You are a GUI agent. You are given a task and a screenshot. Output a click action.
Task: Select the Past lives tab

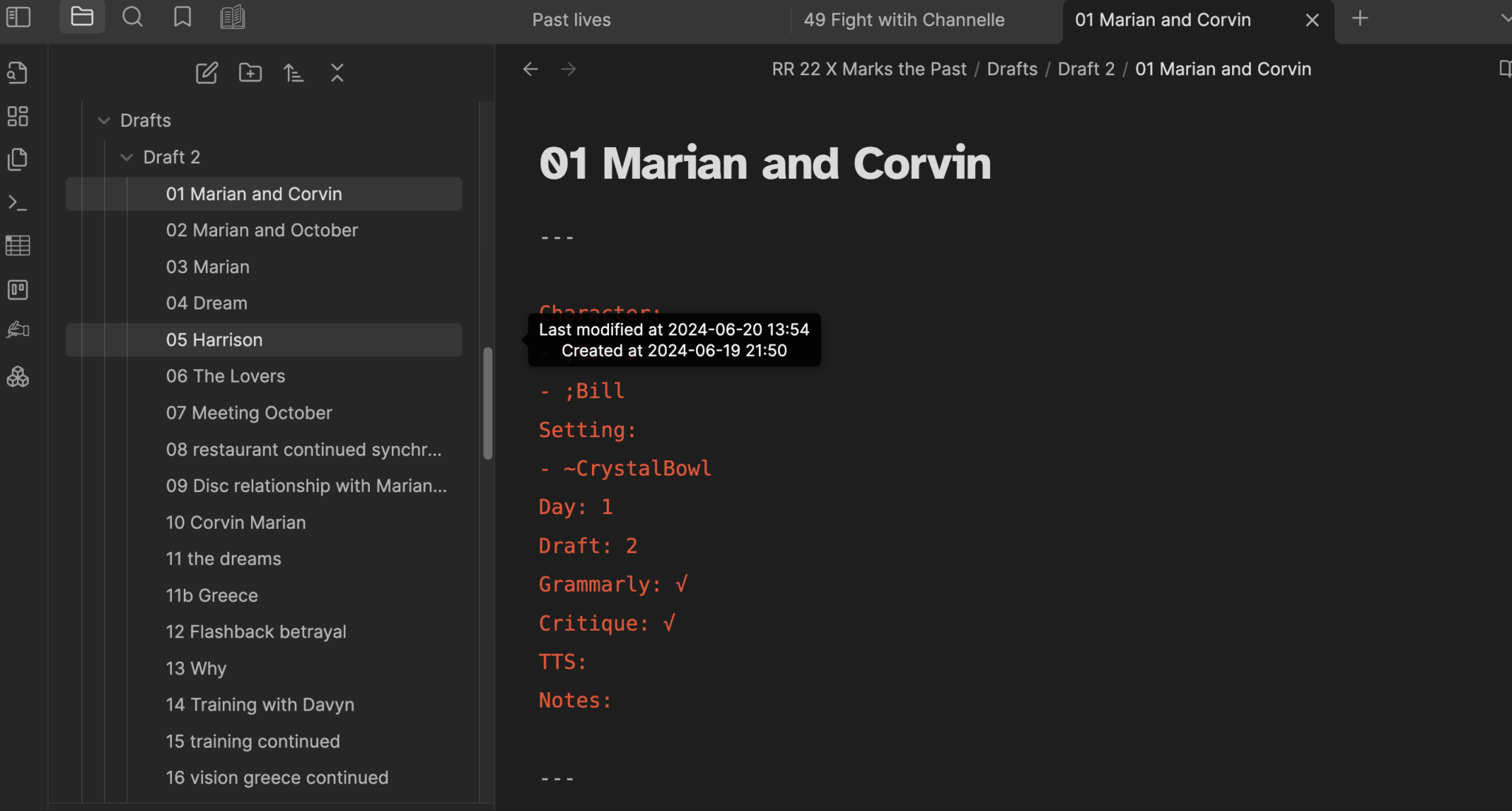[571, 20]
